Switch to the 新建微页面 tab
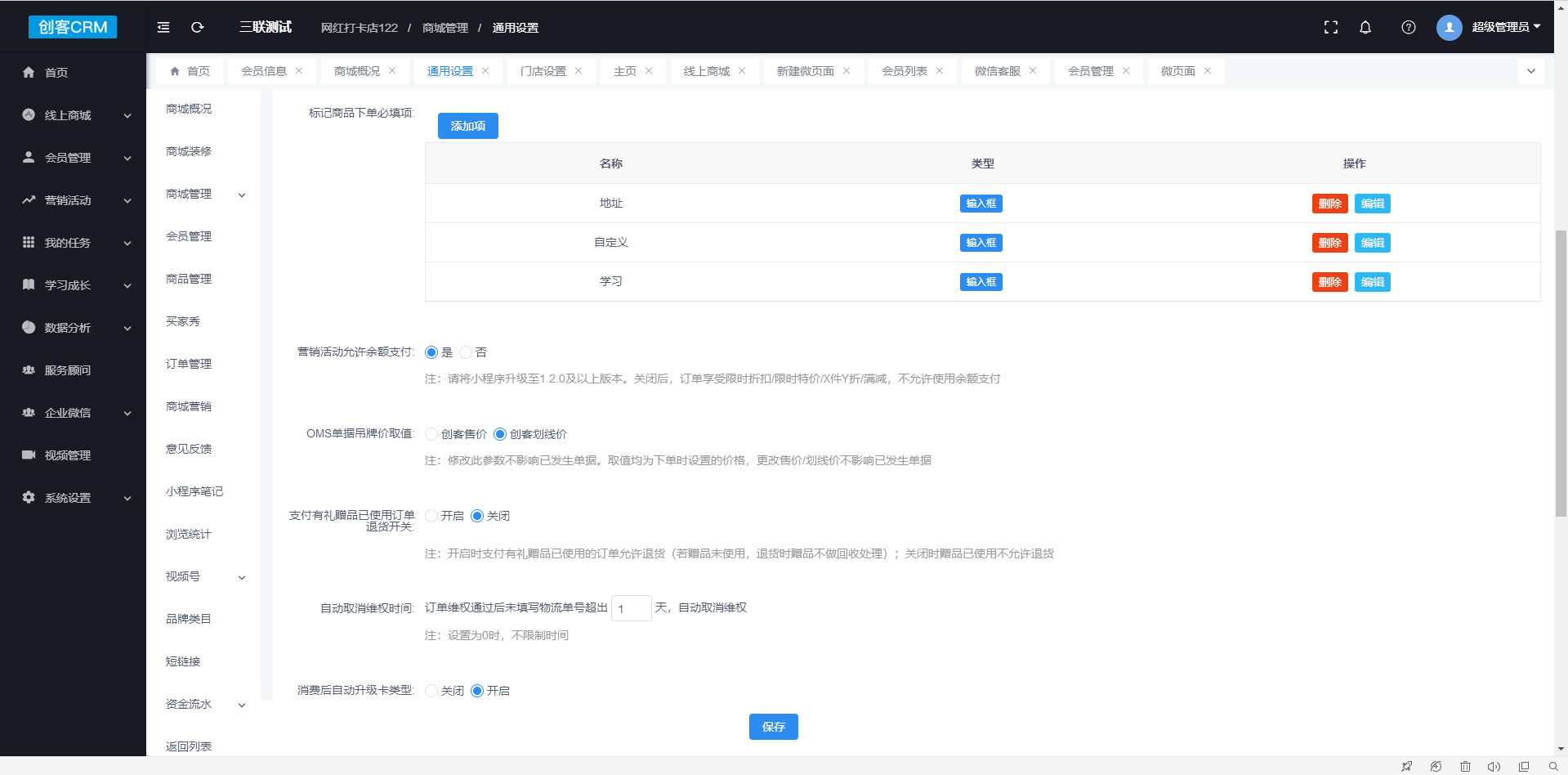 (x=806, y=71)
